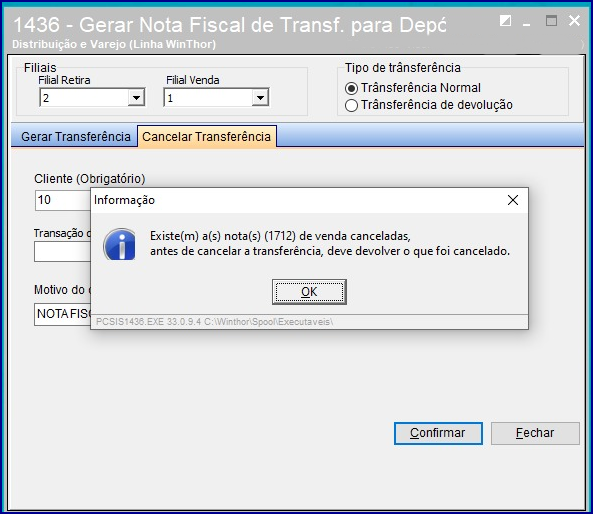This screenshot has height=514, width=593.
Task: Expand the Filial Venda dropdown arrow
Action: click(260, 98)
